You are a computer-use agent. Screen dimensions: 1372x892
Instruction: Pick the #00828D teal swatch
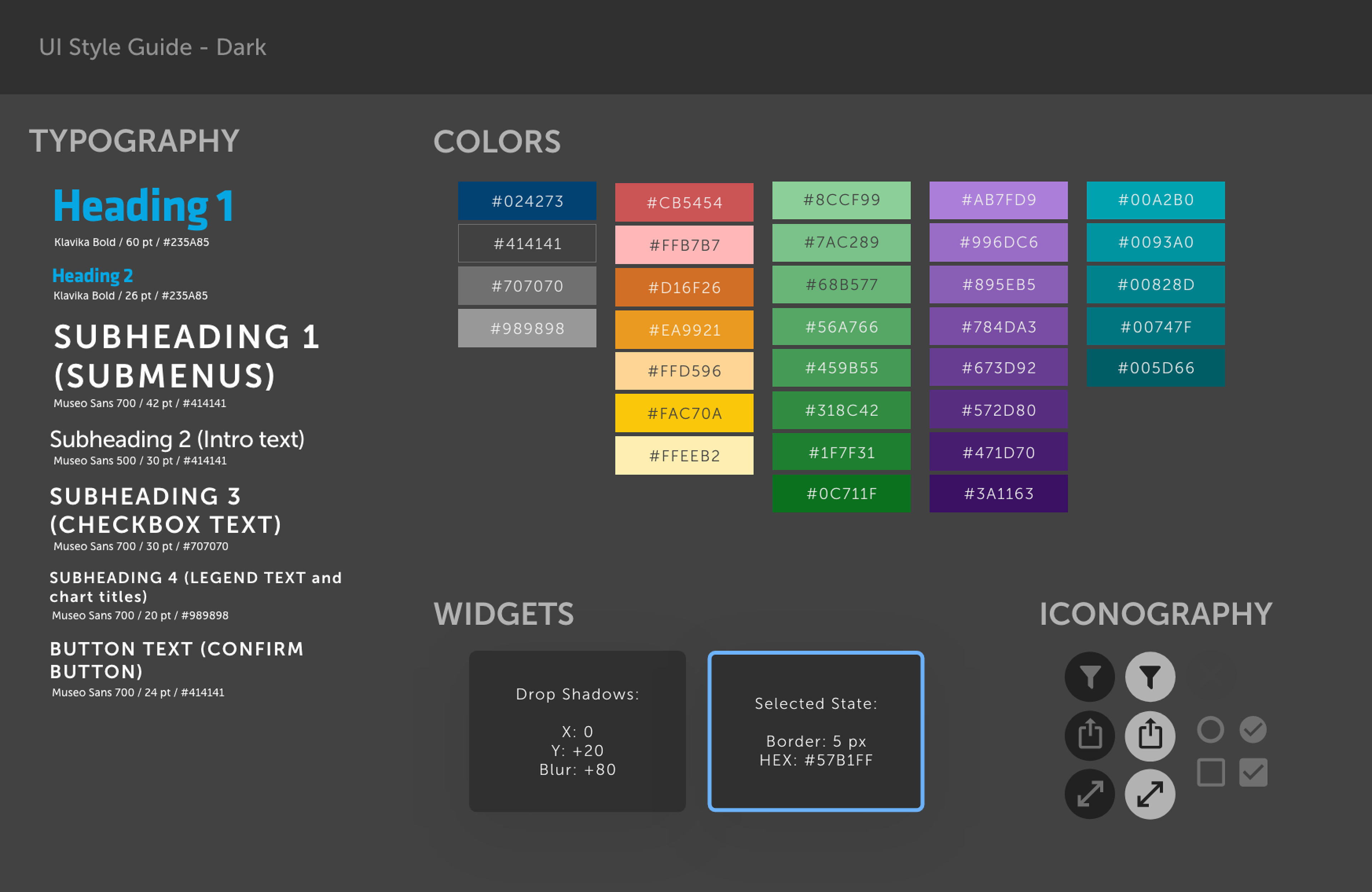pos(1156,284)
